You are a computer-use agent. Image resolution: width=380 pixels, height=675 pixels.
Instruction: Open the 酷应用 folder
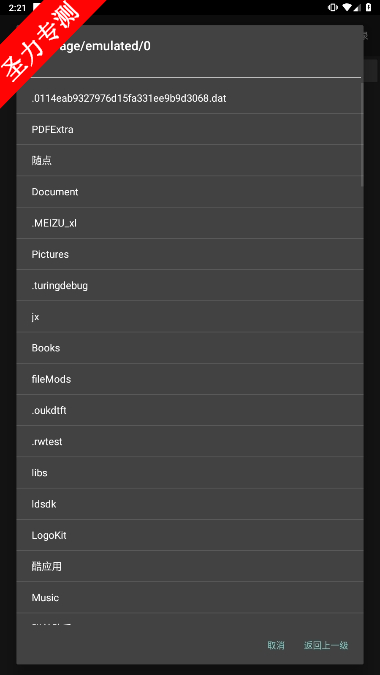(190, 566)
